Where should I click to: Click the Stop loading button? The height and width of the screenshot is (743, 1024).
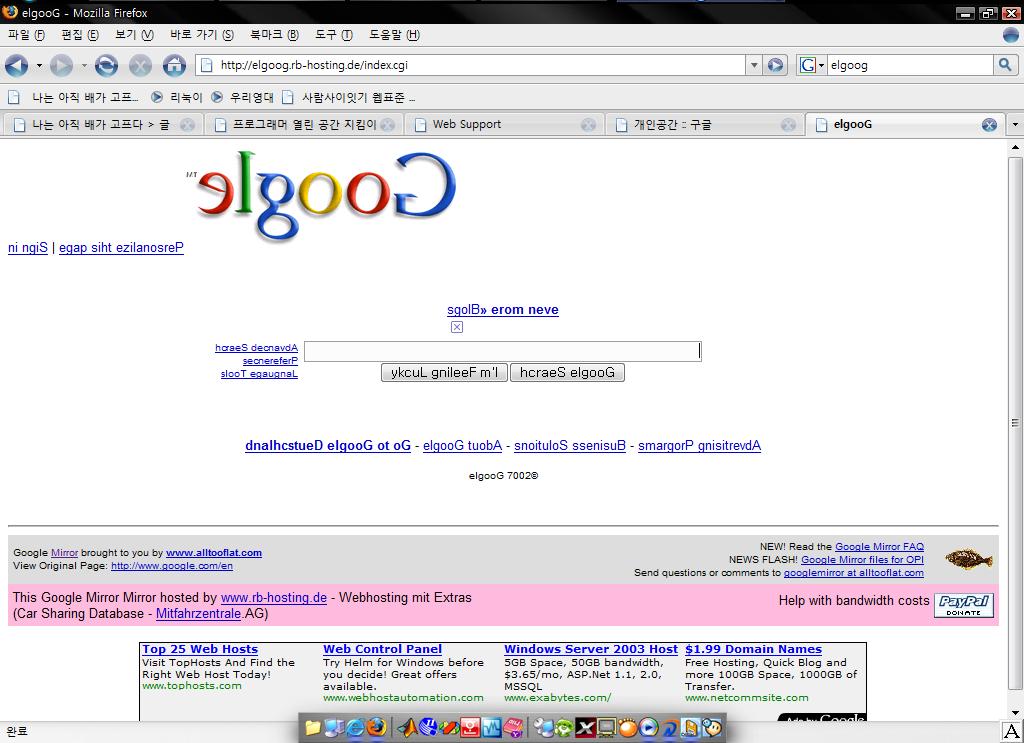pyautogui.click(x=140, y=65)
